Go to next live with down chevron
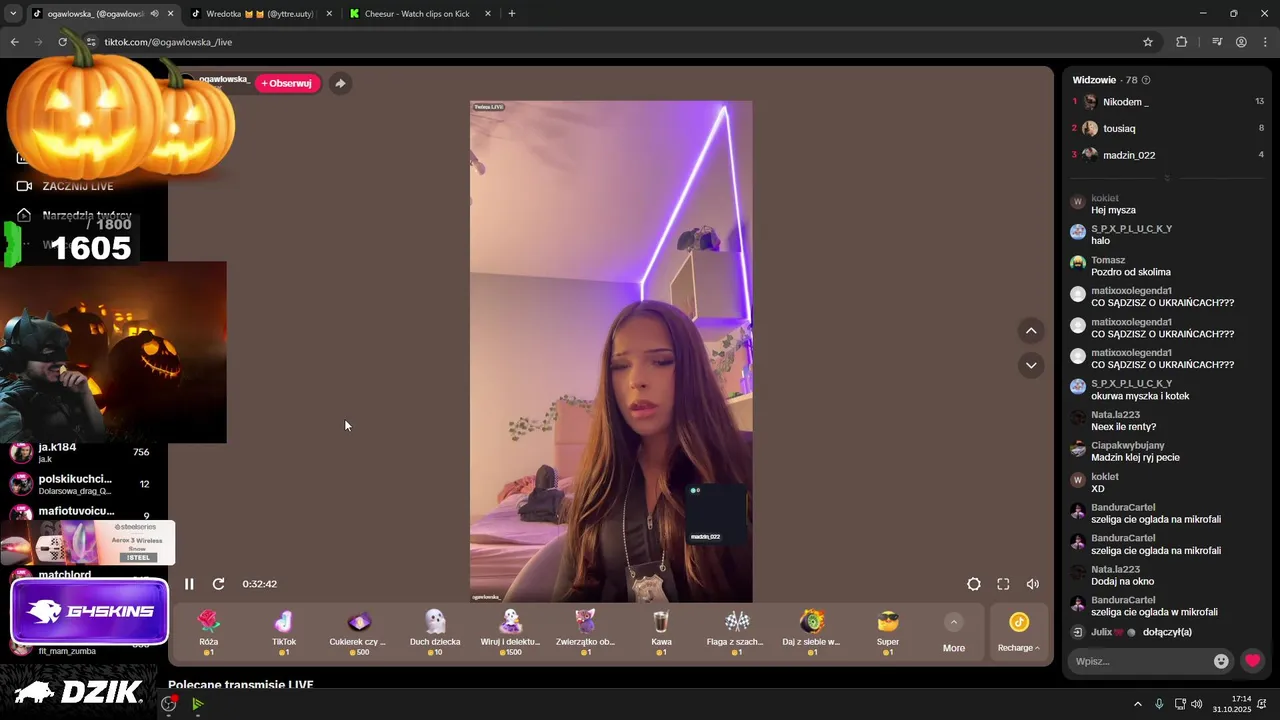 click(x=1031, y=365)
